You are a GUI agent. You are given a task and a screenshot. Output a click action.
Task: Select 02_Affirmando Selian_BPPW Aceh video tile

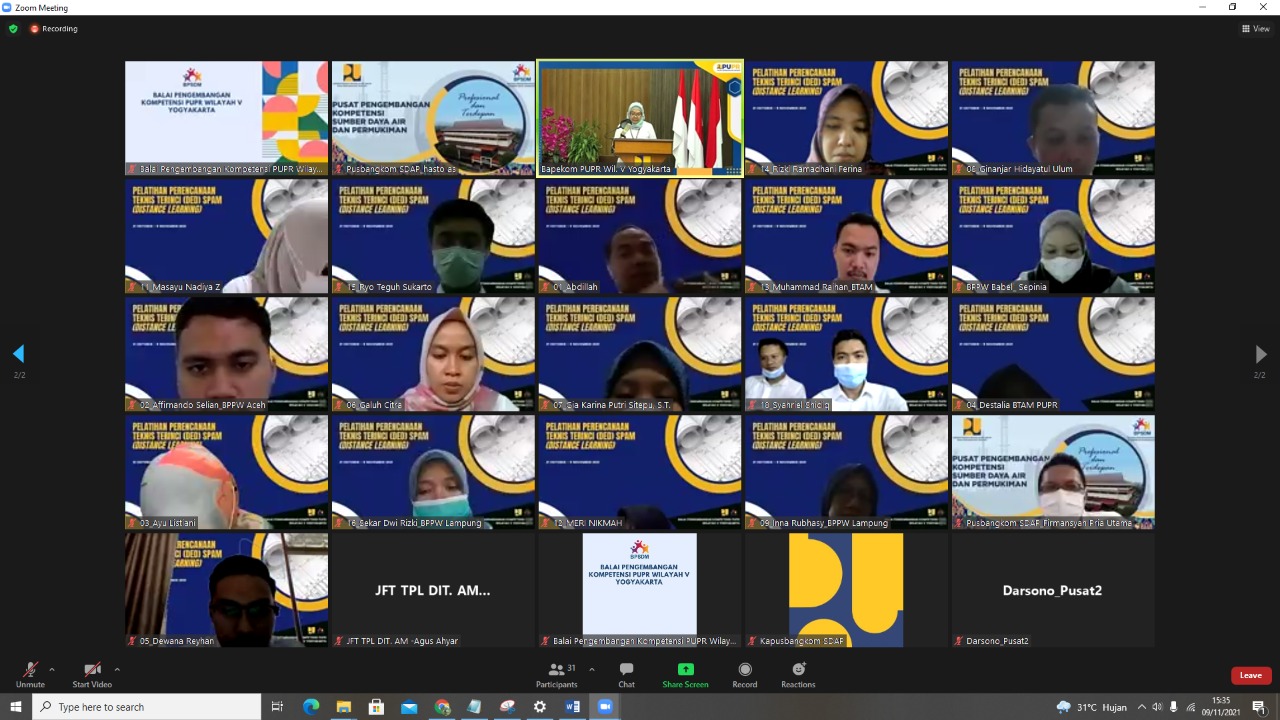click(226, 354)
